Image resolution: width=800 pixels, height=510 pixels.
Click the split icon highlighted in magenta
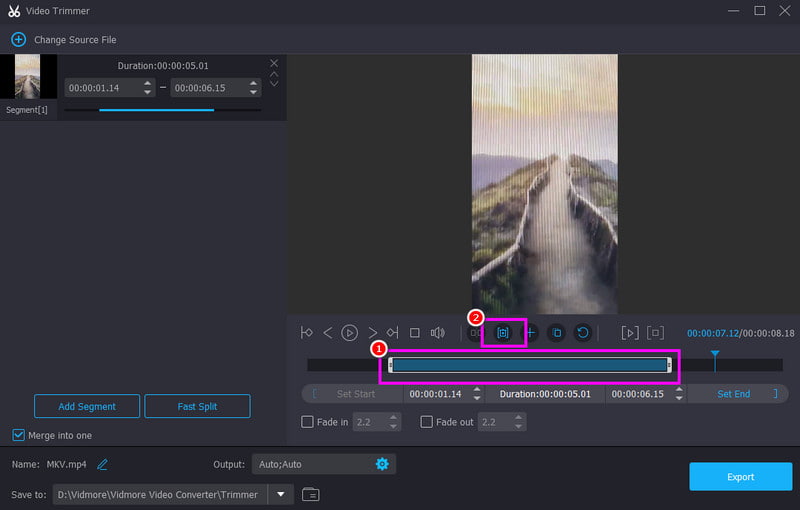coord(503,333)
